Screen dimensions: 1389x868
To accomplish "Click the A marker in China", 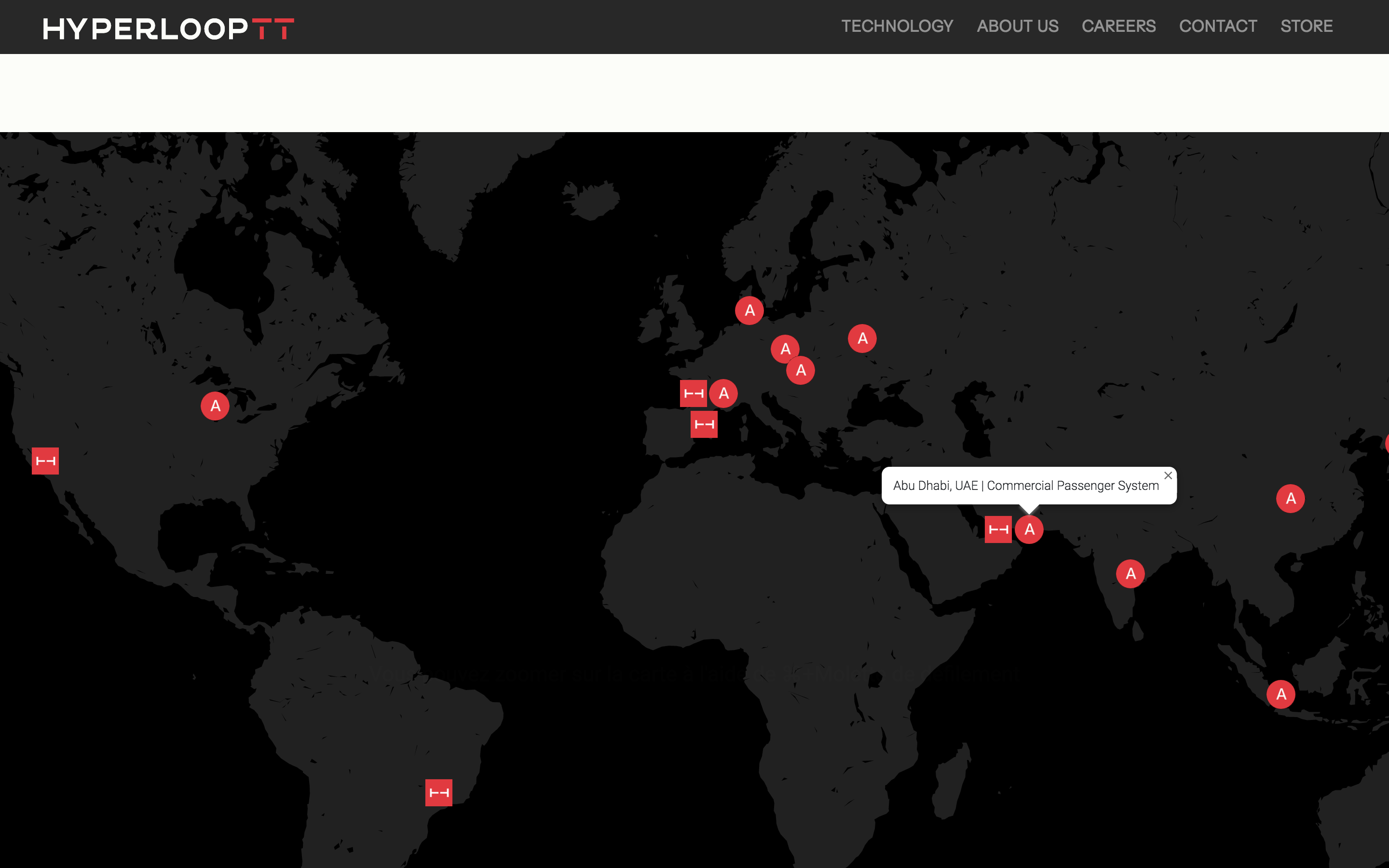I will coord(1290,498).
